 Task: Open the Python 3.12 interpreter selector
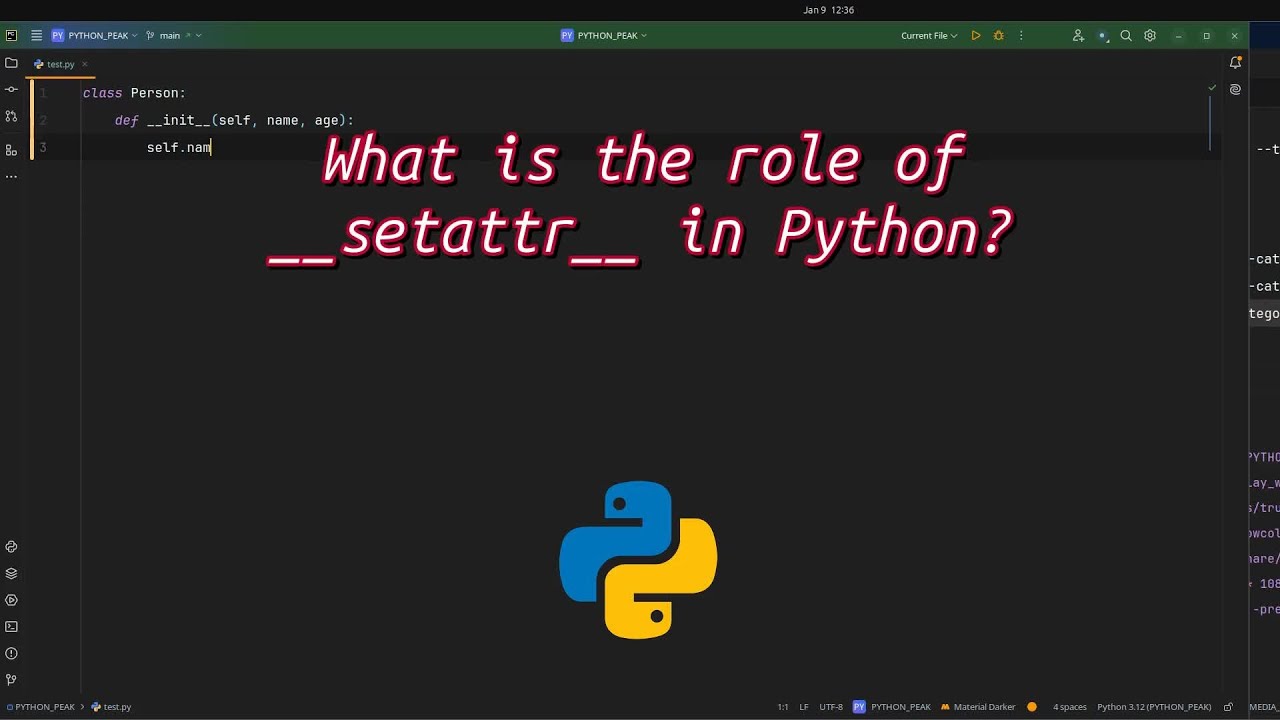click(1154, 707)
